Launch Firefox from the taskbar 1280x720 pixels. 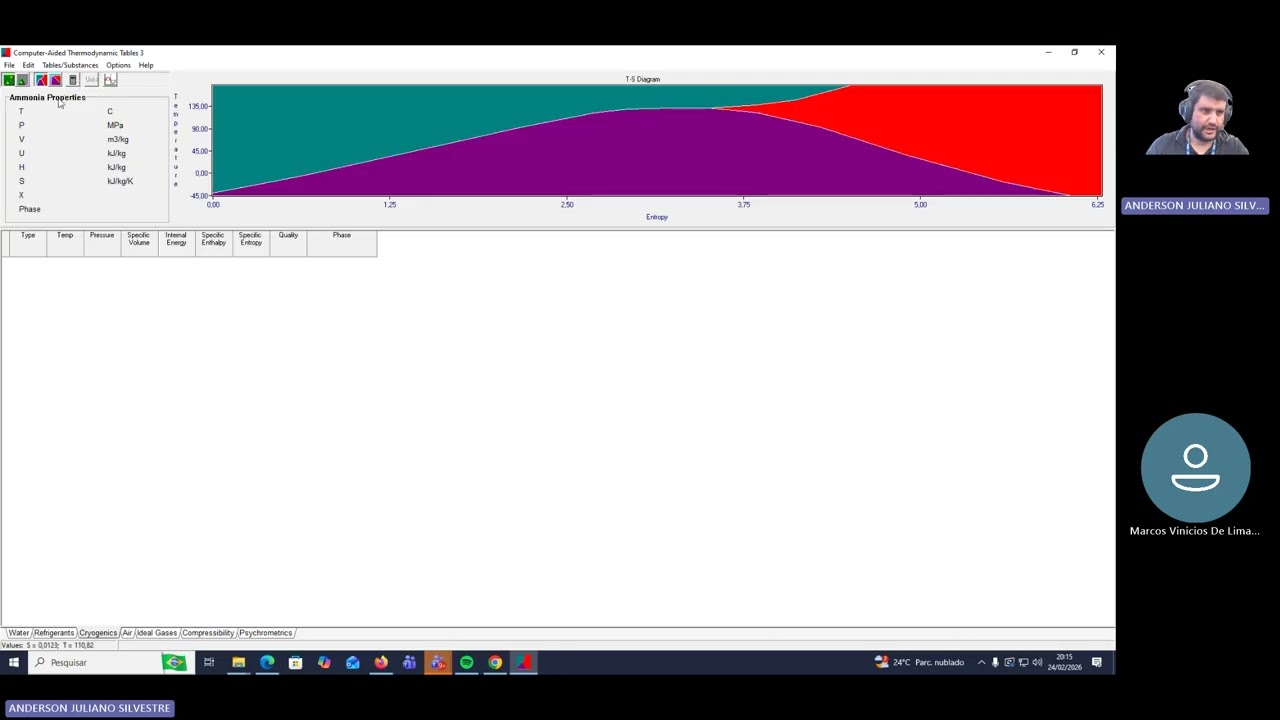coord(381,662)
